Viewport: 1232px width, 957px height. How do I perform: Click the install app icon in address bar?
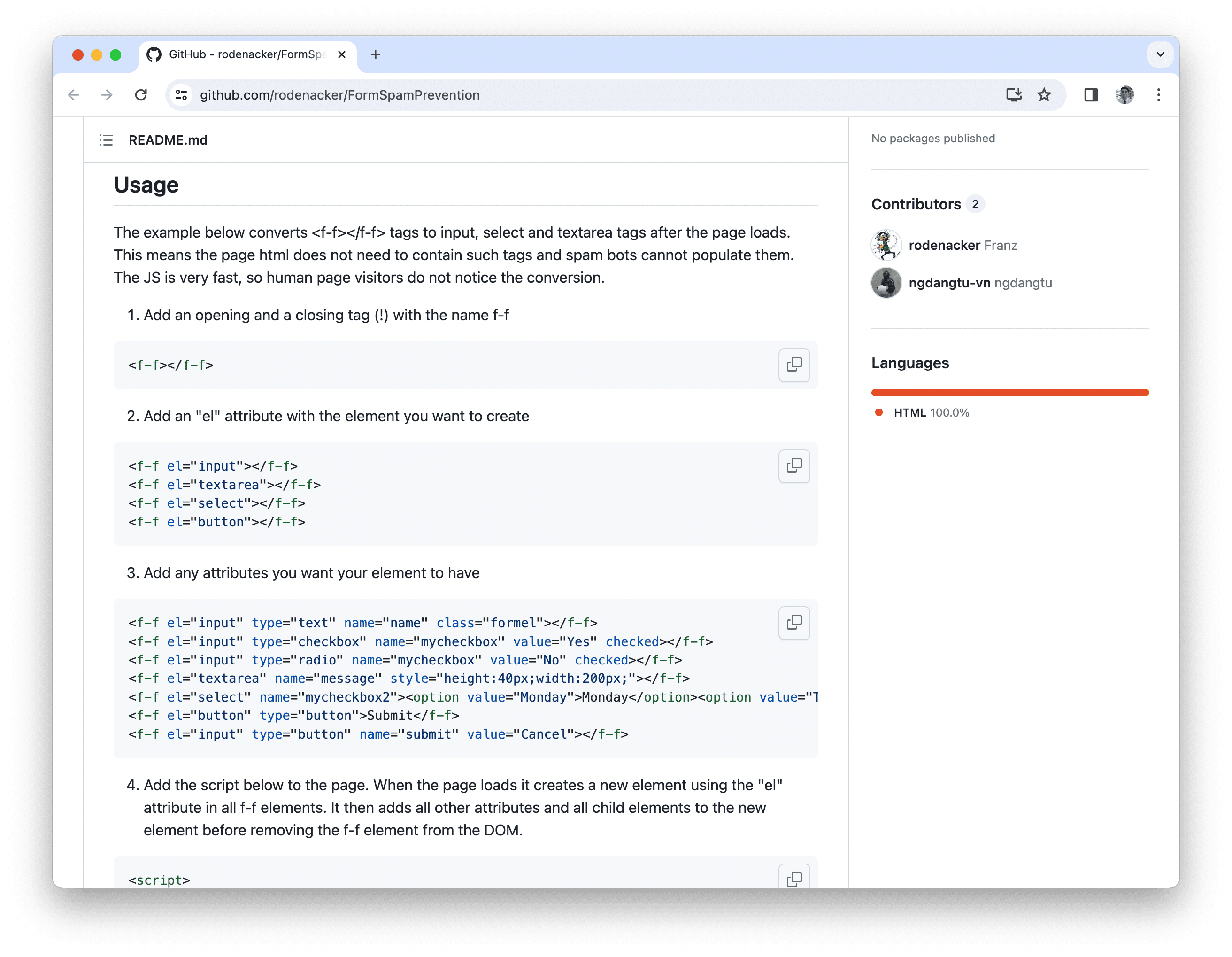(1013, 95)
